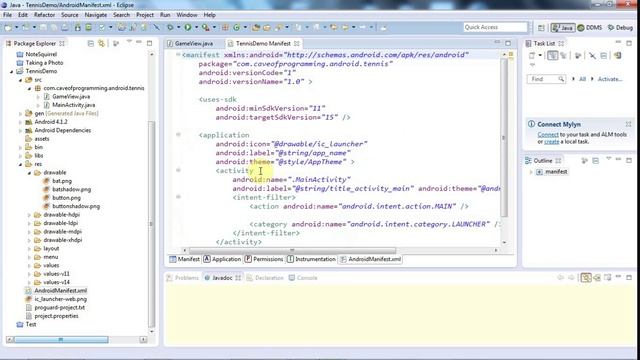Collapse the TennisDemo project node

12,71
